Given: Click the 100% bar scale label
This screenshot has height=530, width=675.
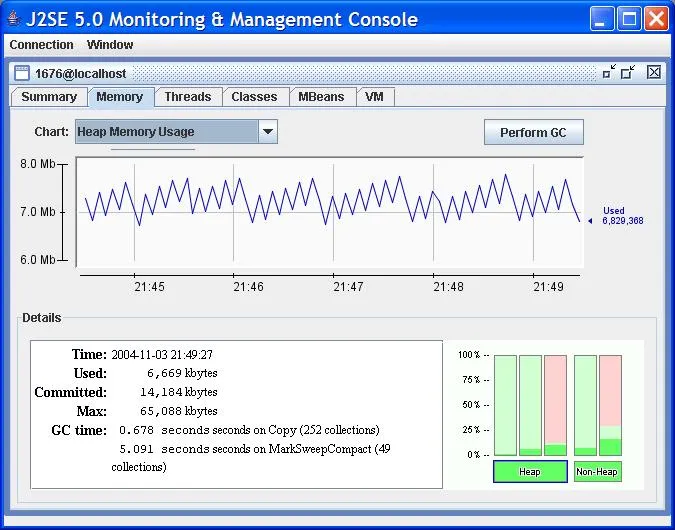Looking at the screenshot, I should point(469,355).
